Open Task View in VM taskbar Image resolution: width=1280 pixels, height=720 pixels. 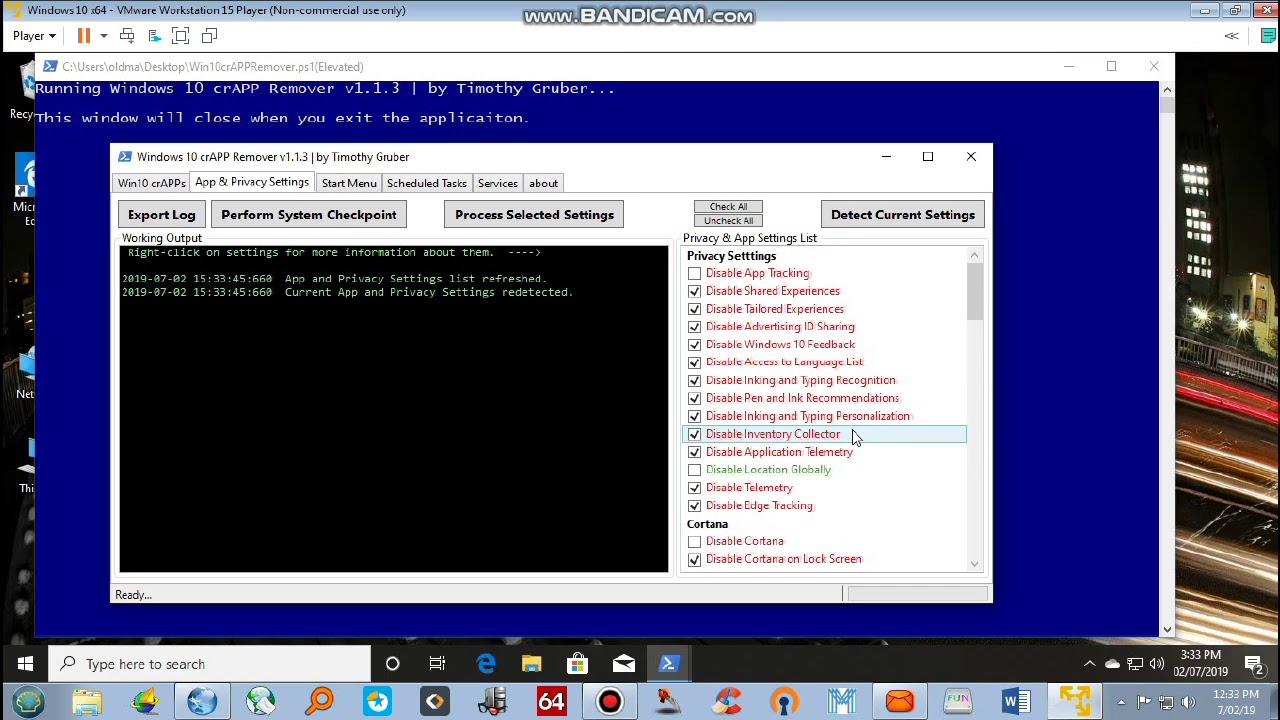point(437,664)
